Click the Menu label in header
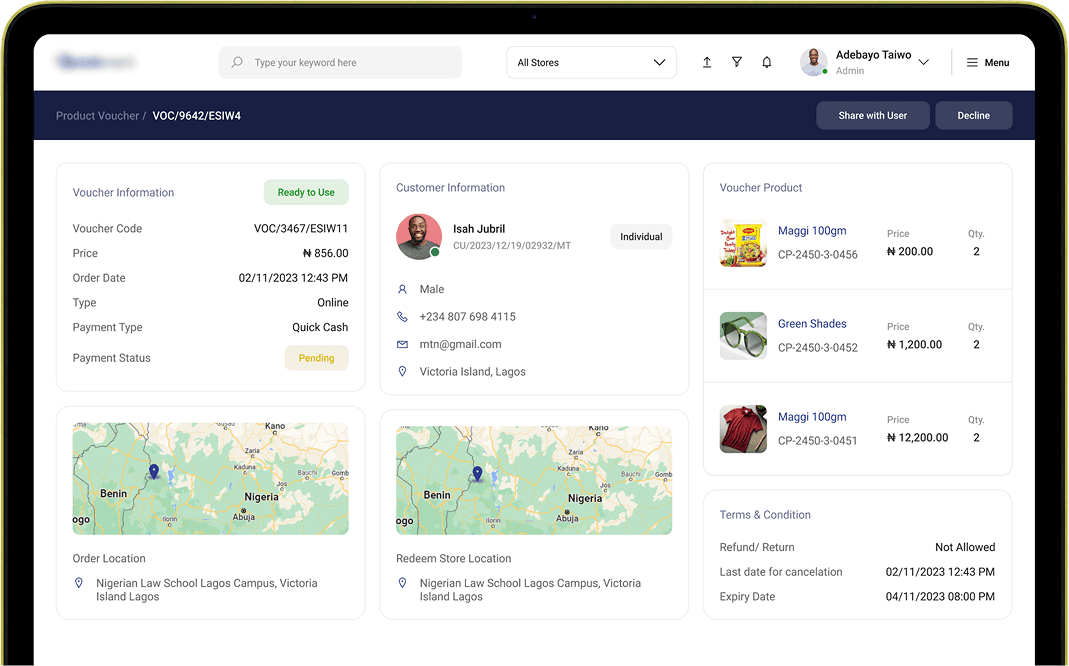Image resolution: width=1069 pixels, height=666 pixels. [997, 62]
